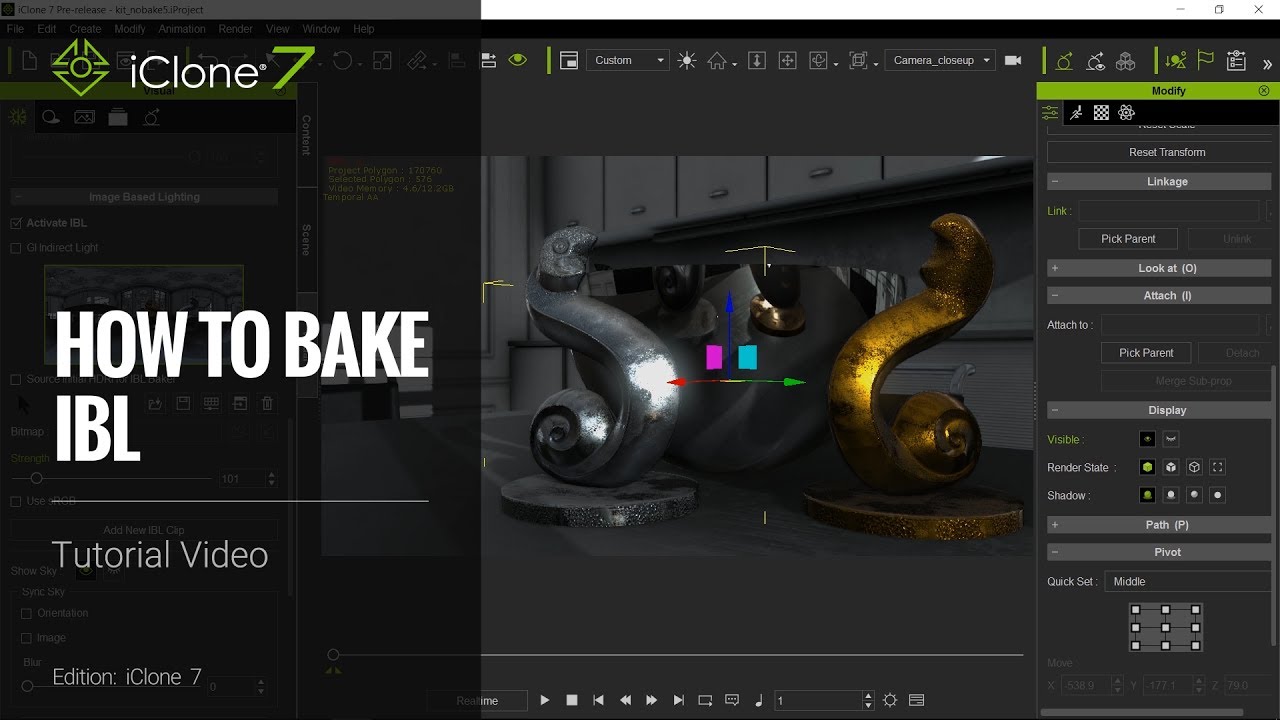Screen dimensions: 1280x720
Task: Click the stacked cubes icon in toolbar
Action: (1126, 61)
